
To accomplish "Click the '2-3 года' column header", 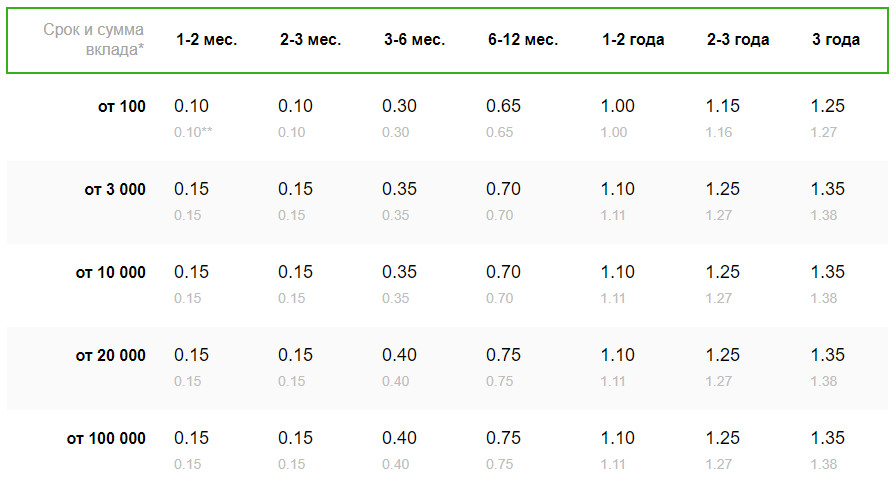I will click(x=738, y=39).
